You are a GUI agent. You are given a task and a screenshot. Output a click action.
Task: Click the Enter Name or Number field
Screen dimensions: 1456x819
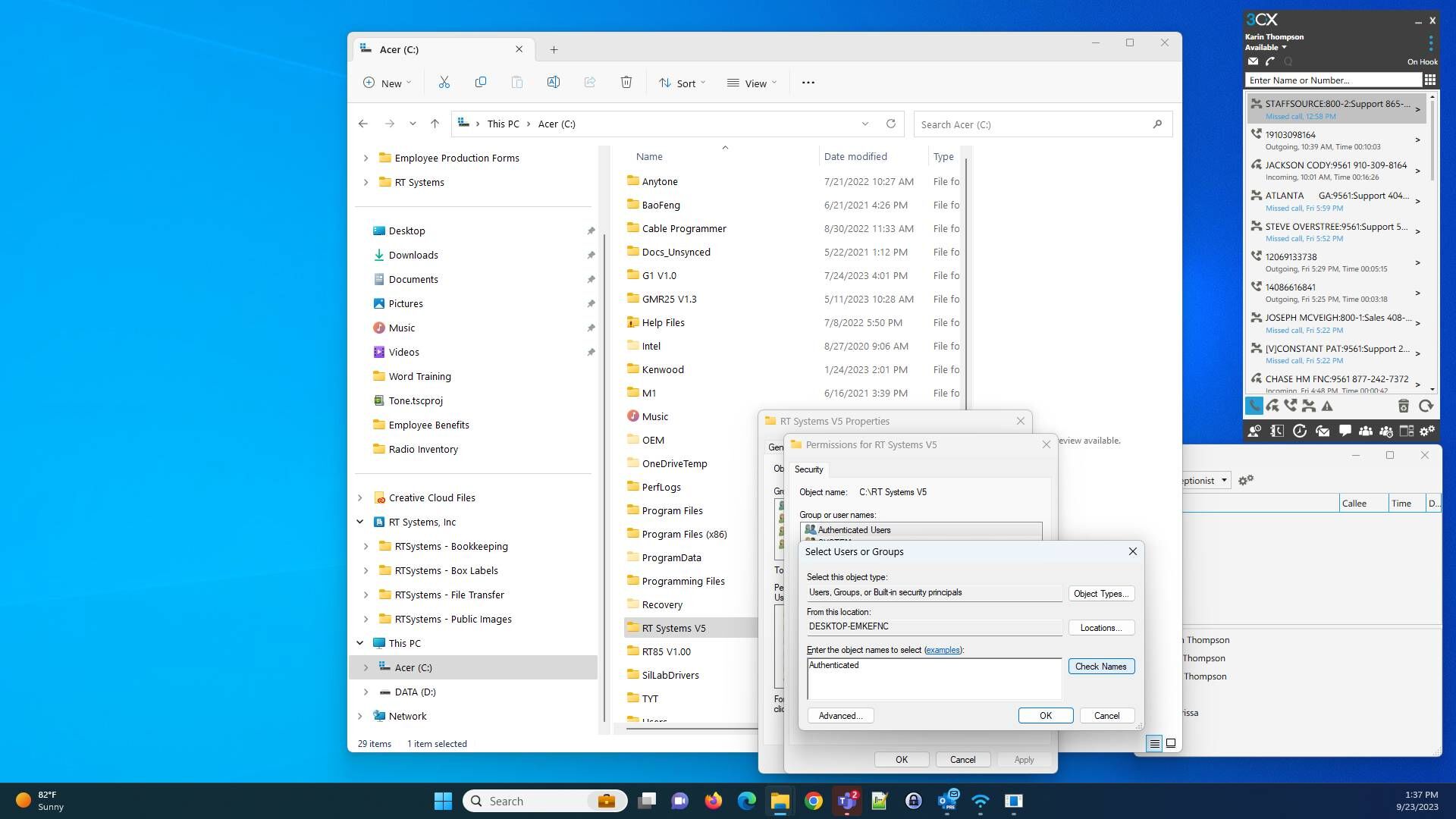click(1332, 80)
